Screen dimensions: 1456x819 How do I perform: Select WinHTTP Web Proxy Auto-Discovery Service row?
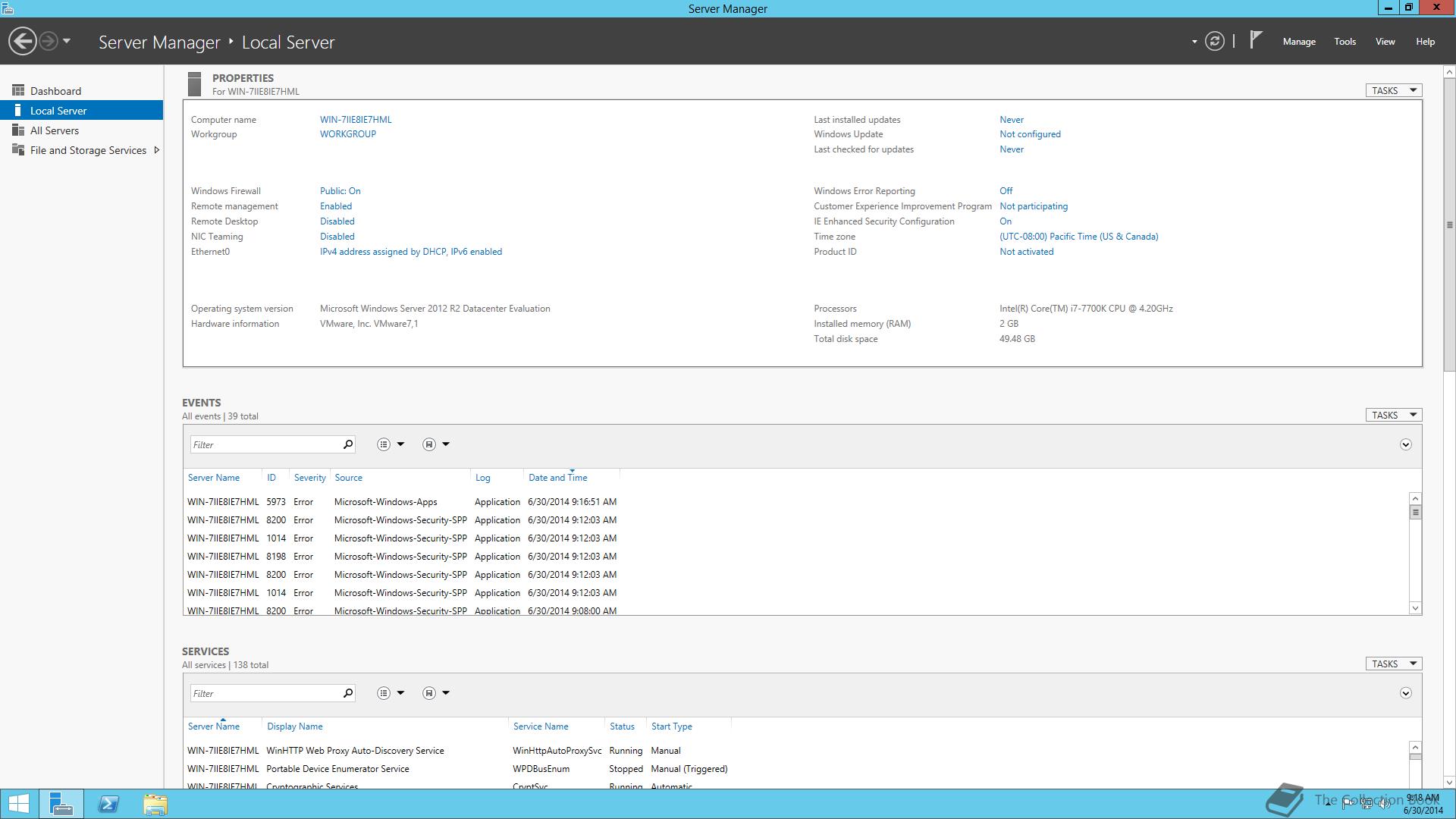[458, 751]
